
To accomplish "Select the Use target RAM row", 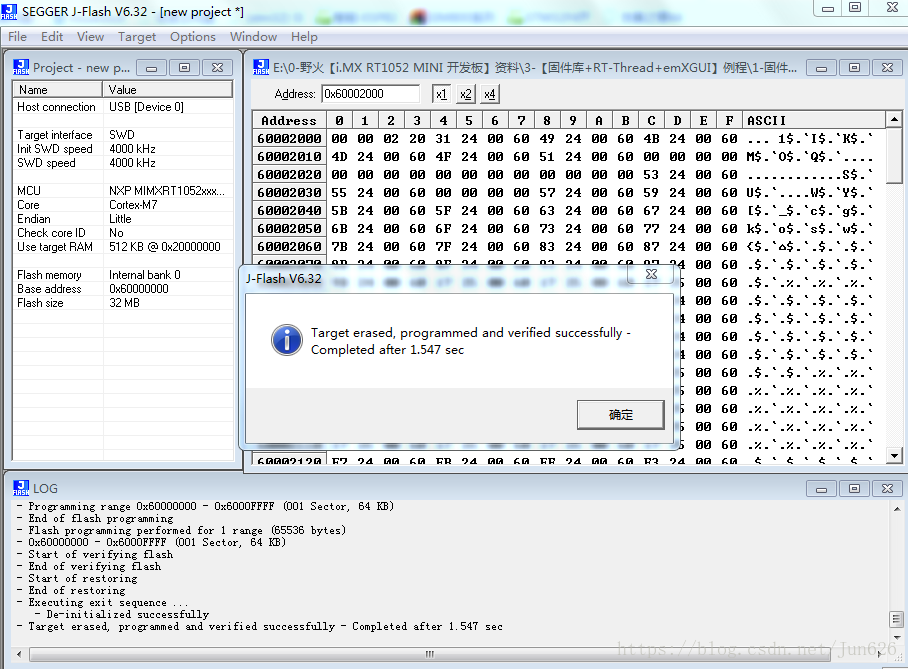I will (123, 247).
